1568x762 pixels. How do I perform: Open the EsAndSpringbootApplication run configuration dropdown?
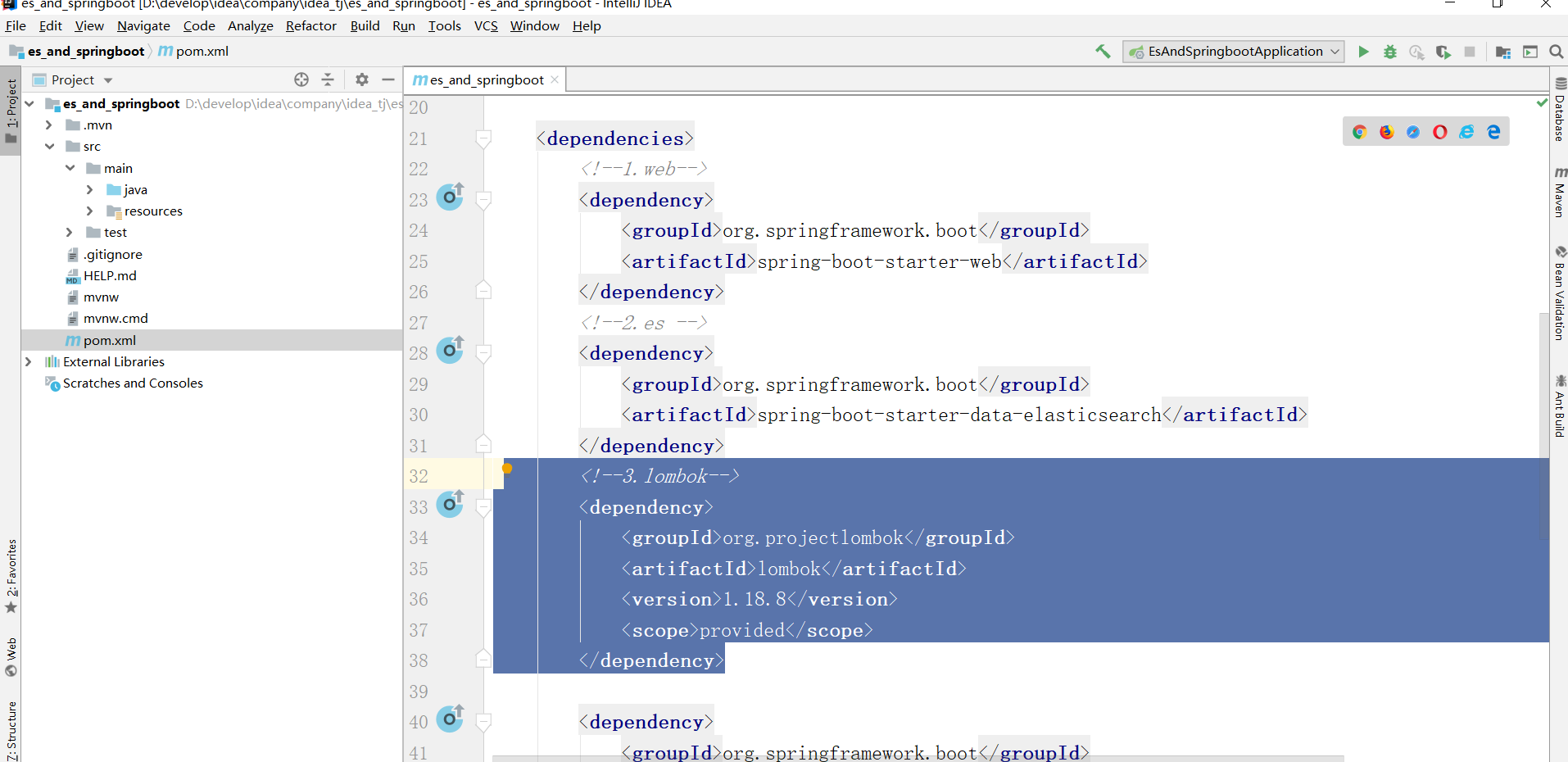click(x=1233, y=52)
